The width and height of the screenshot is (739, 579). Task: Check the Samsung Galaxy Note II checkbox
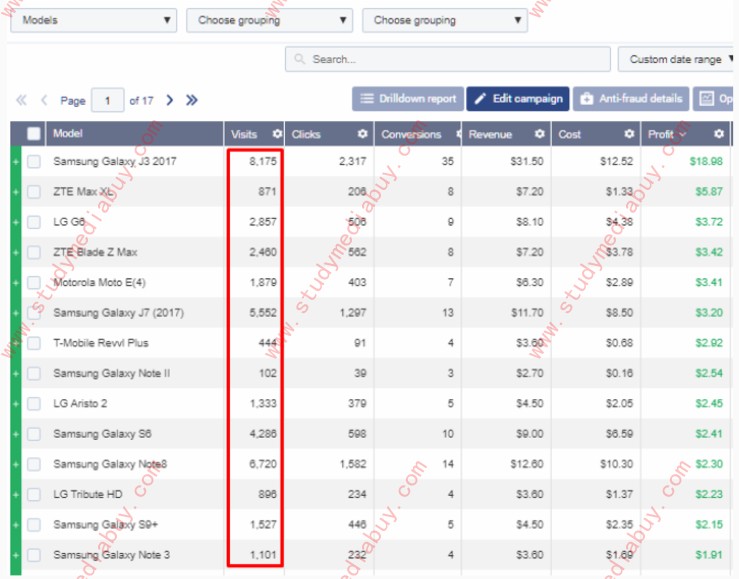point(34,374)
